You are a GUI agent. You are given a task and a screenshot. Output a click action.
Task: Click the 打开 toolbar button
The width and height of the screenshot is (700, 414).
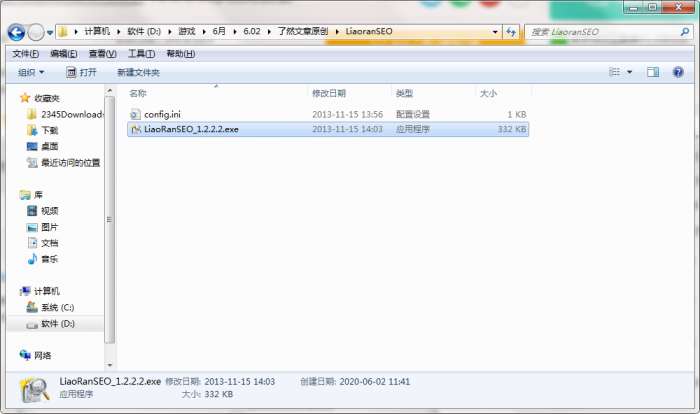click(81, 72)
